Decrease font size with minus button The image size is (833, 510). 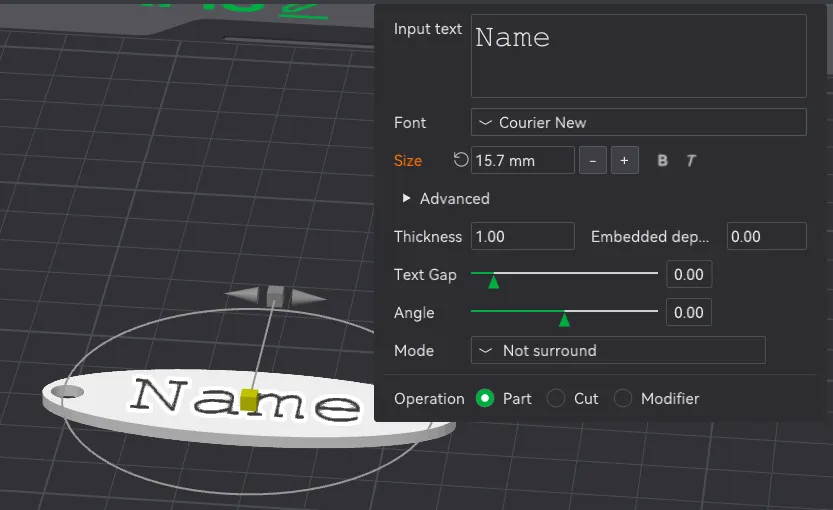pyautogui.click(x=593, y=160)
